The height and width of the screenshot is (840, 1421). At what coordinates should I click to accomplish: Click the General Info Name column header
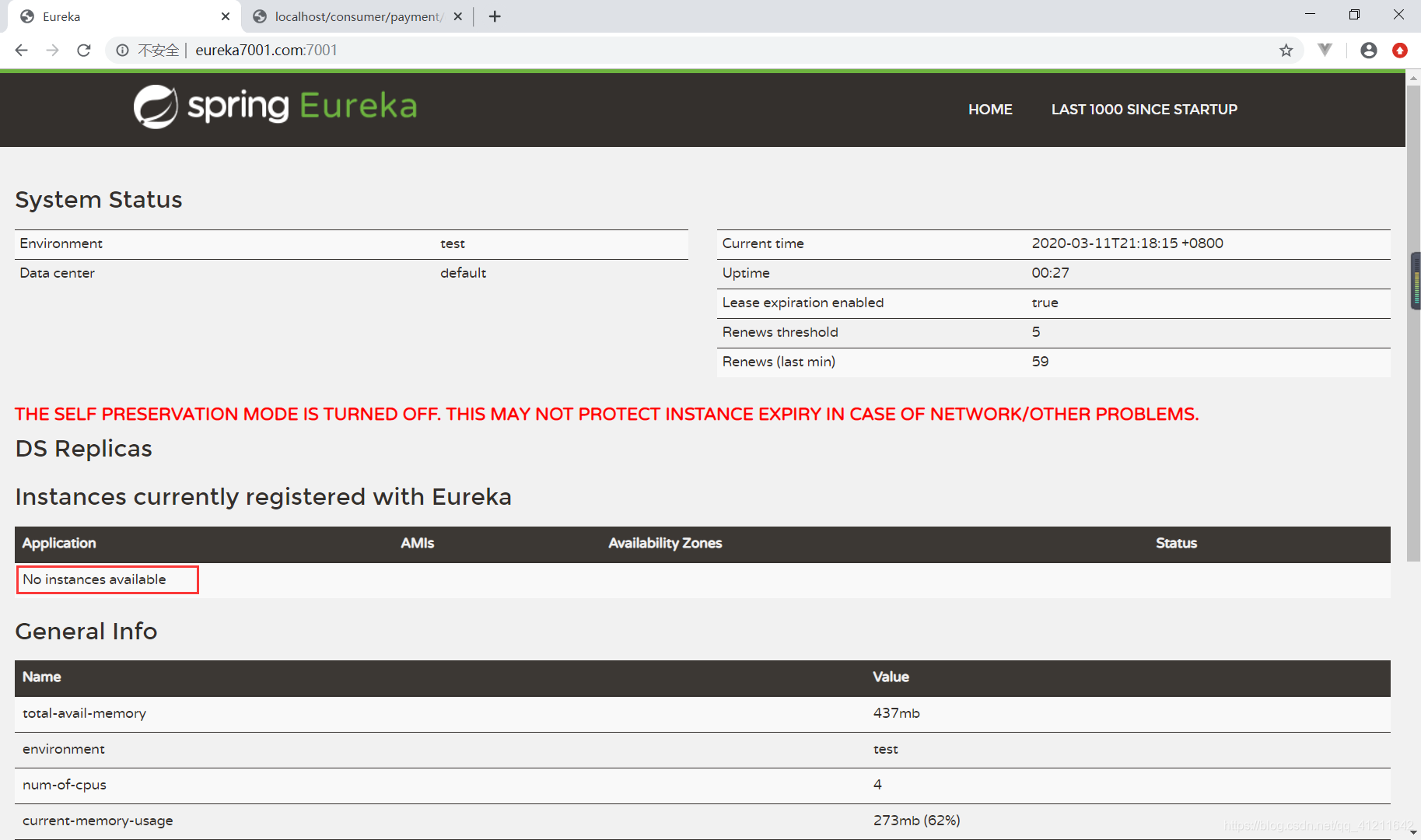pos(41,677)
